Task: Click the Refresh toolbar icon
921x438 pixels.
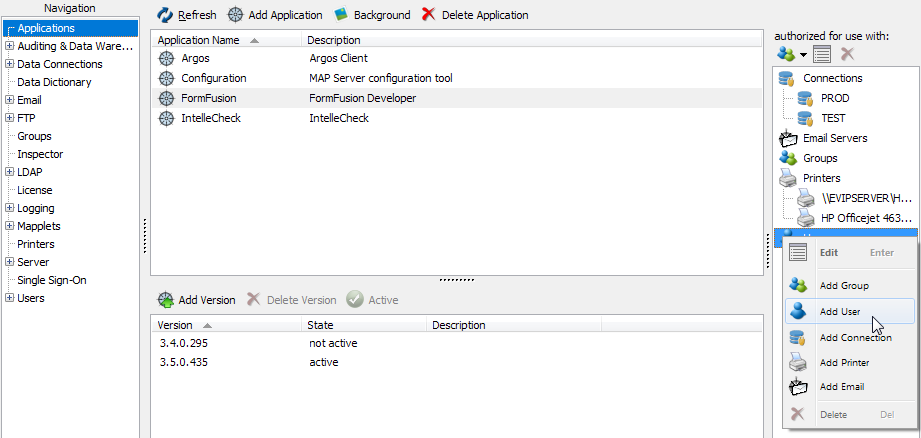Action: [166, 15]
